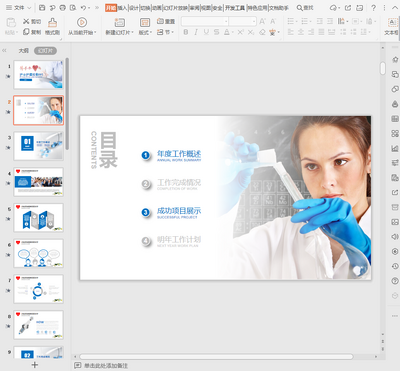The height and width of the screenshot is (371, 400).
Task: Click the 复制 copy button
Action: pyautogui.click(x=32, y=32)
